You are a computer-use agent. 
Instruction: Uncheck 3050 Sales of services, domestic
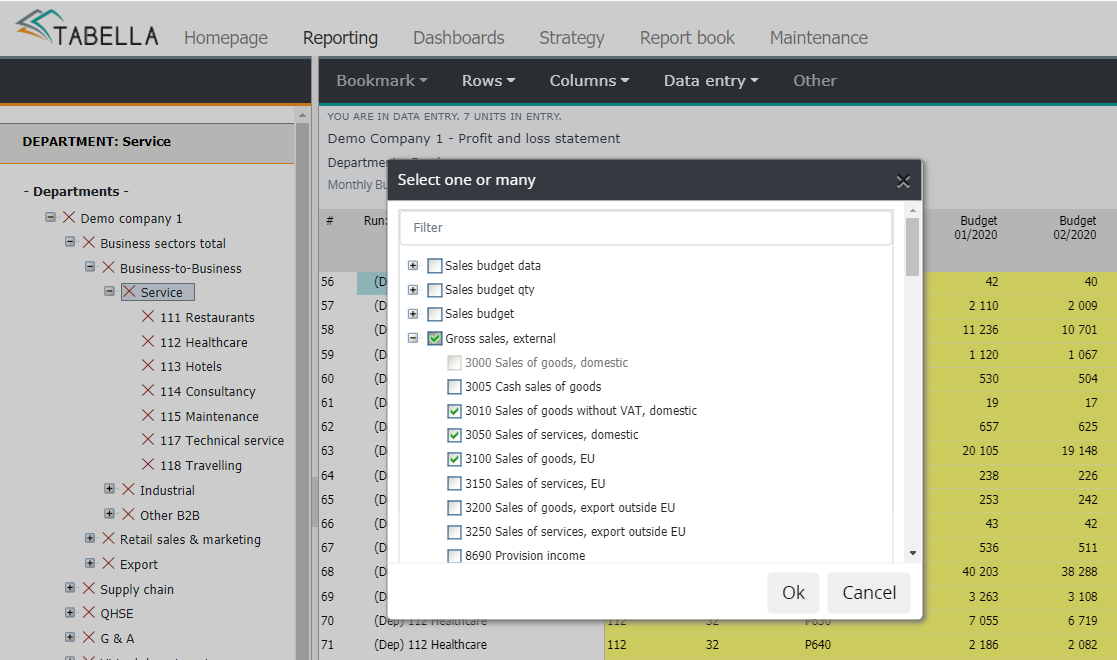point(454,435)
